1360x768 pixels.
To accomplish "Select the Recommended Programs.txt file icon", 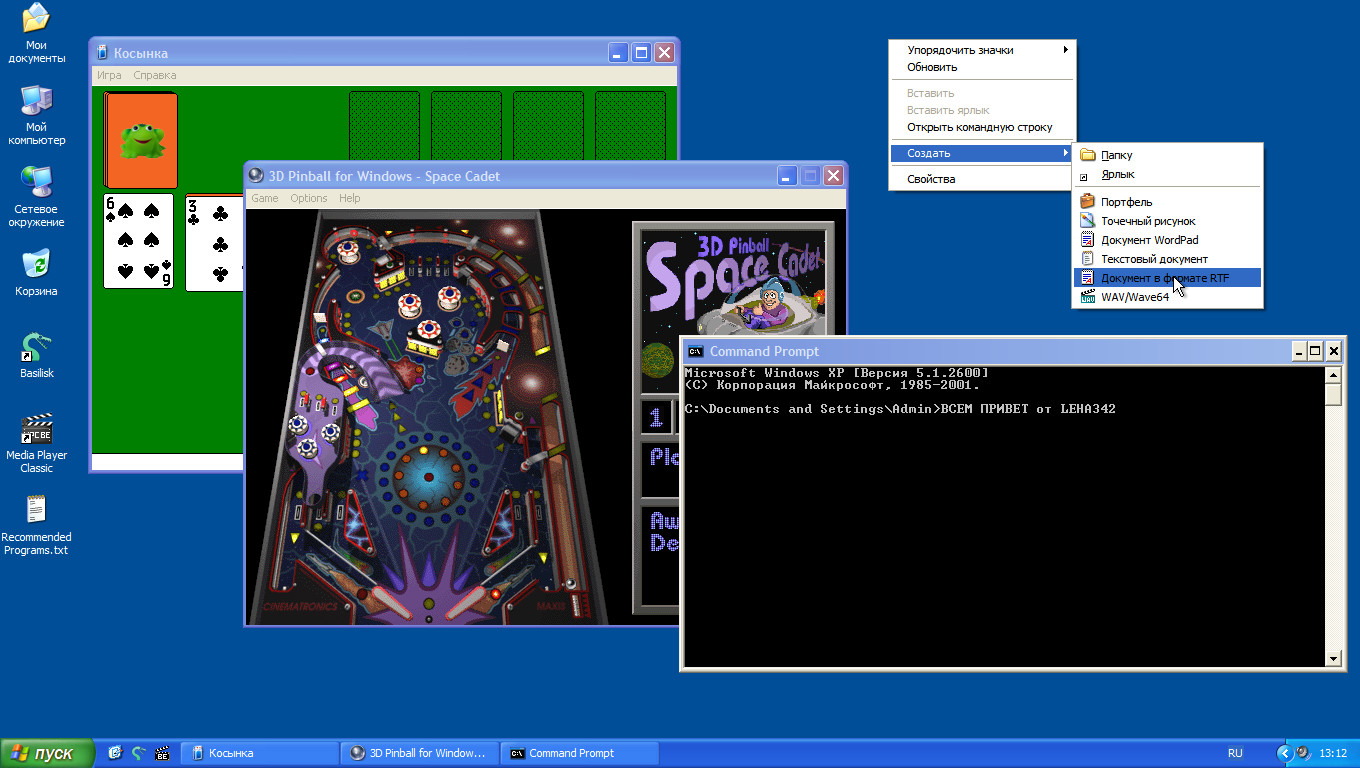I will coord(36,526).
